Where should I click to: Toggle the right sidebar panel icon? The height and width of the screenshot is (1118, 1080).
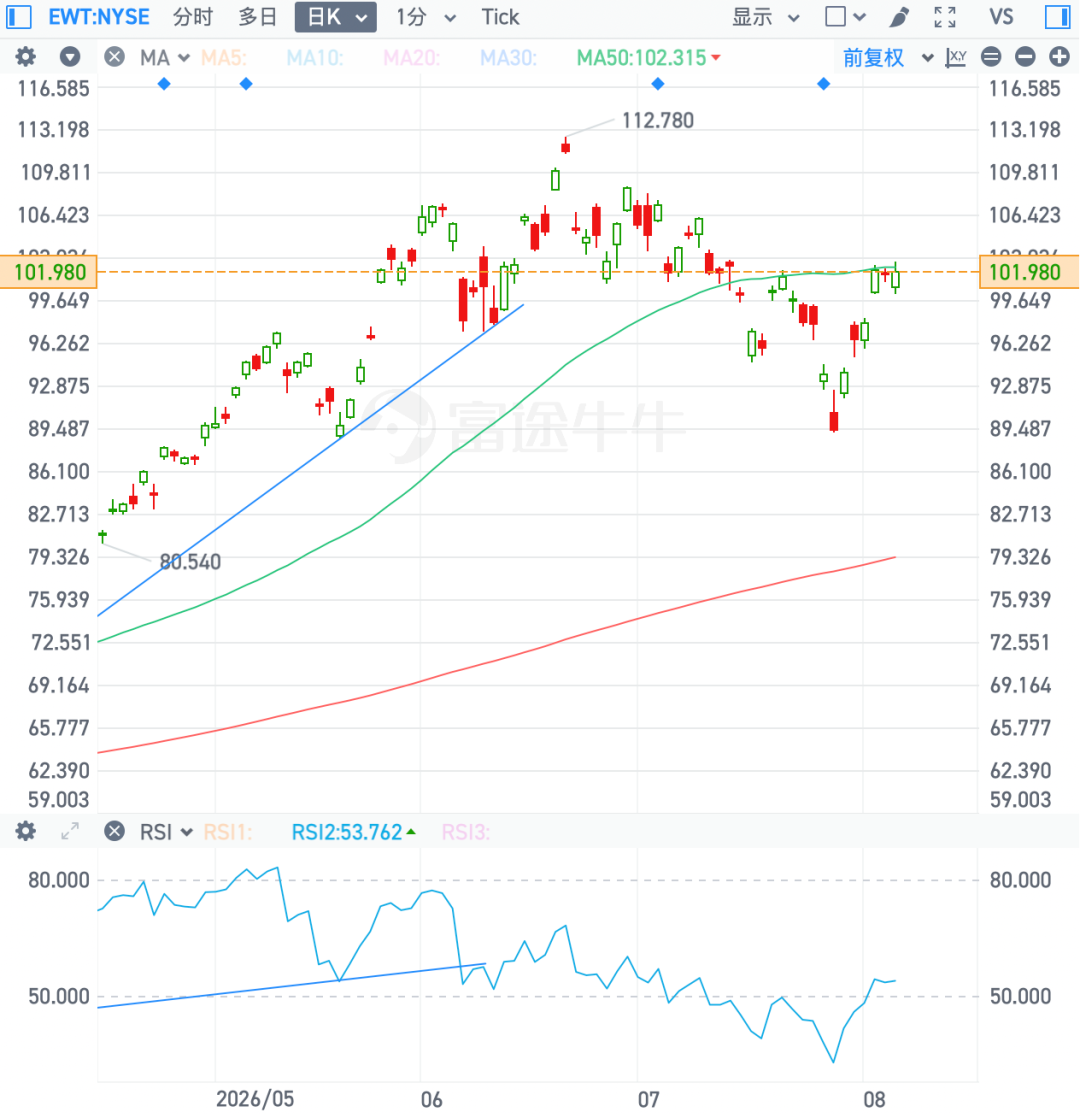[1058, 16]
